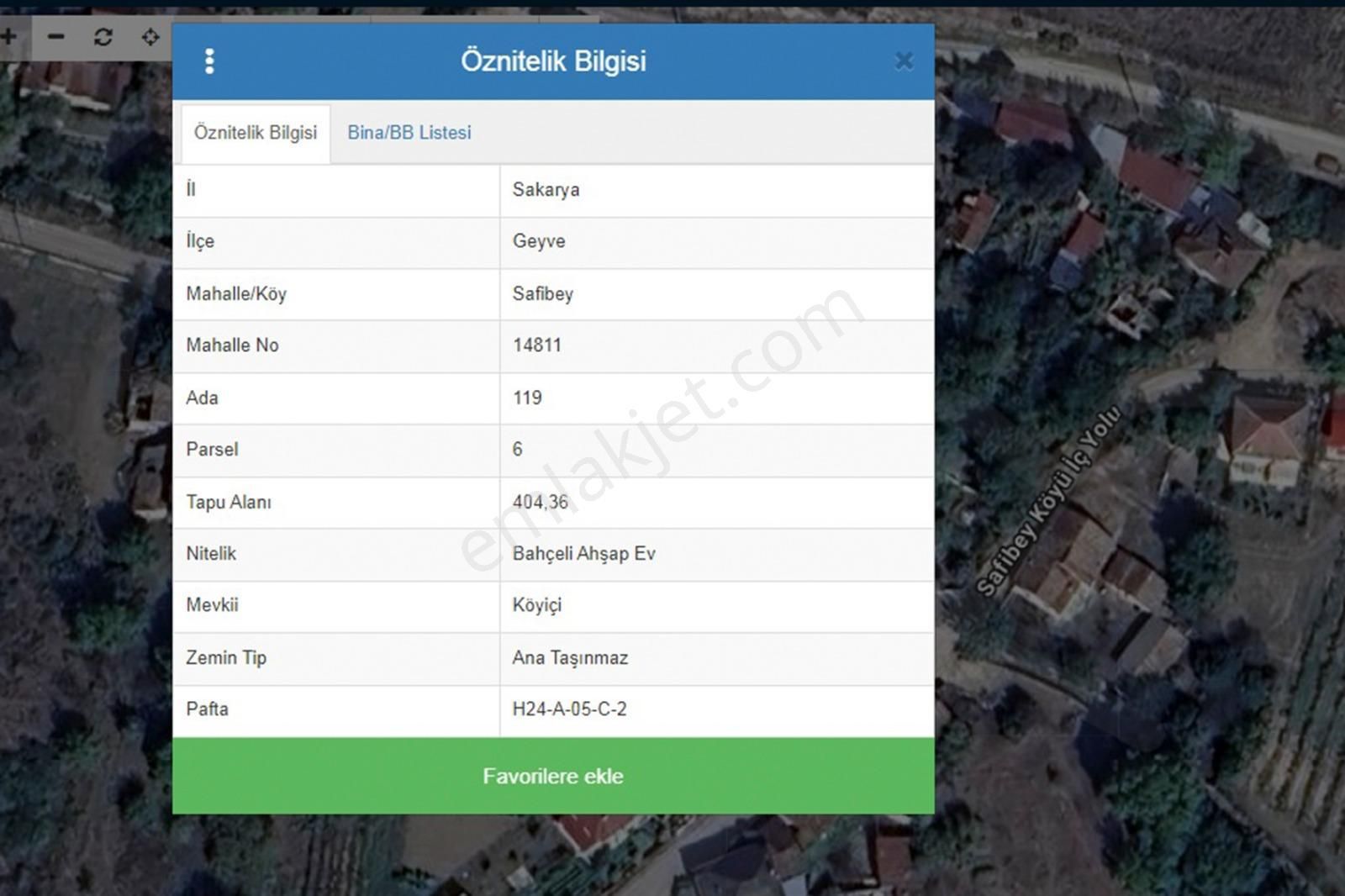
Task: Zoom in with the plus map icon
Action: pyautogui.click(x=8, y=37)
